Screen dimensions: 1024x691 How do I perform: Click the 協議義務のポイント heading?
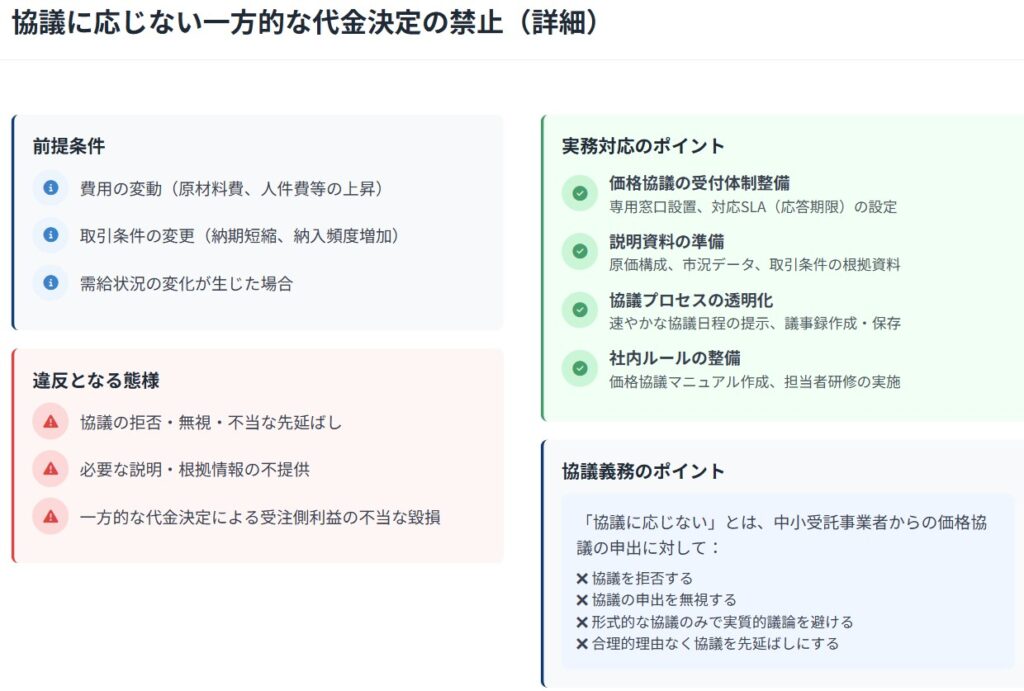643,471
